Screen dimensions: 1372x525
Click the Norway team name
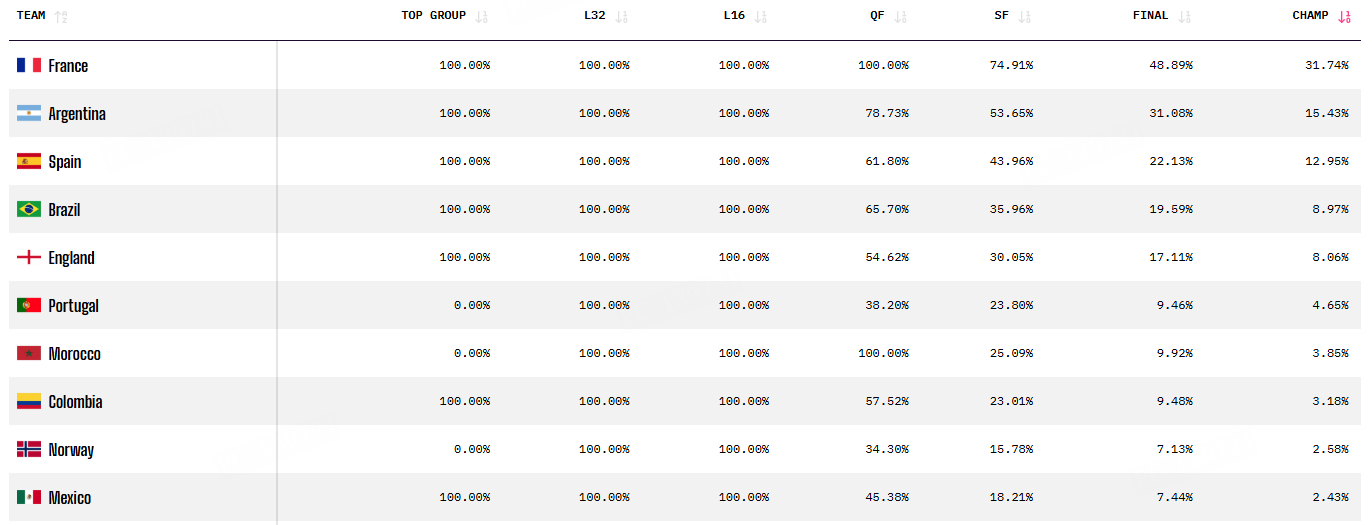[71, 450]
